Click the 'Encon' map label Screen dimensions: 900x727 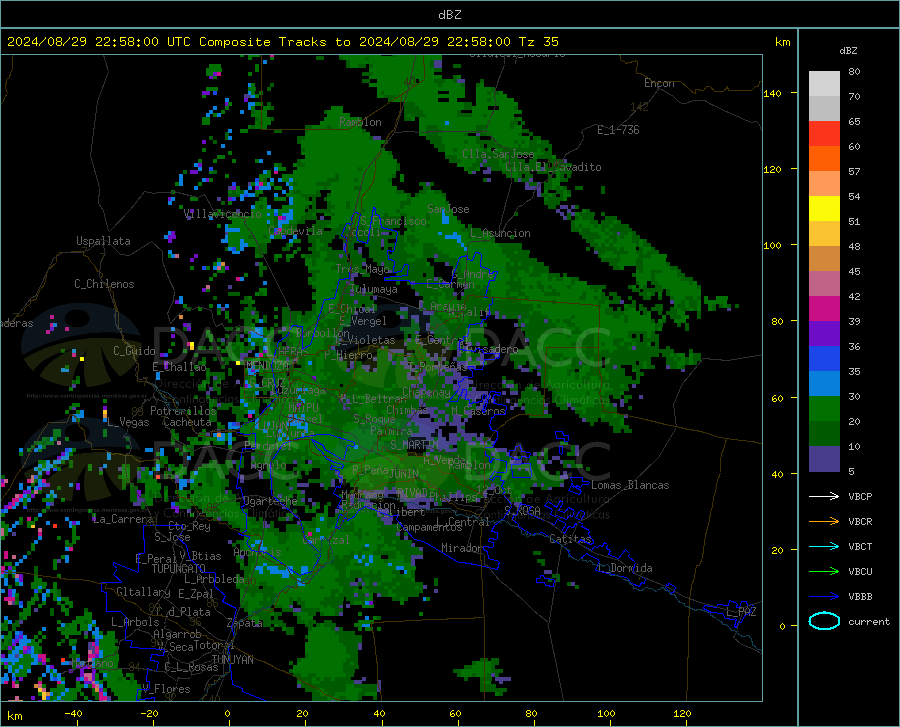659,83
